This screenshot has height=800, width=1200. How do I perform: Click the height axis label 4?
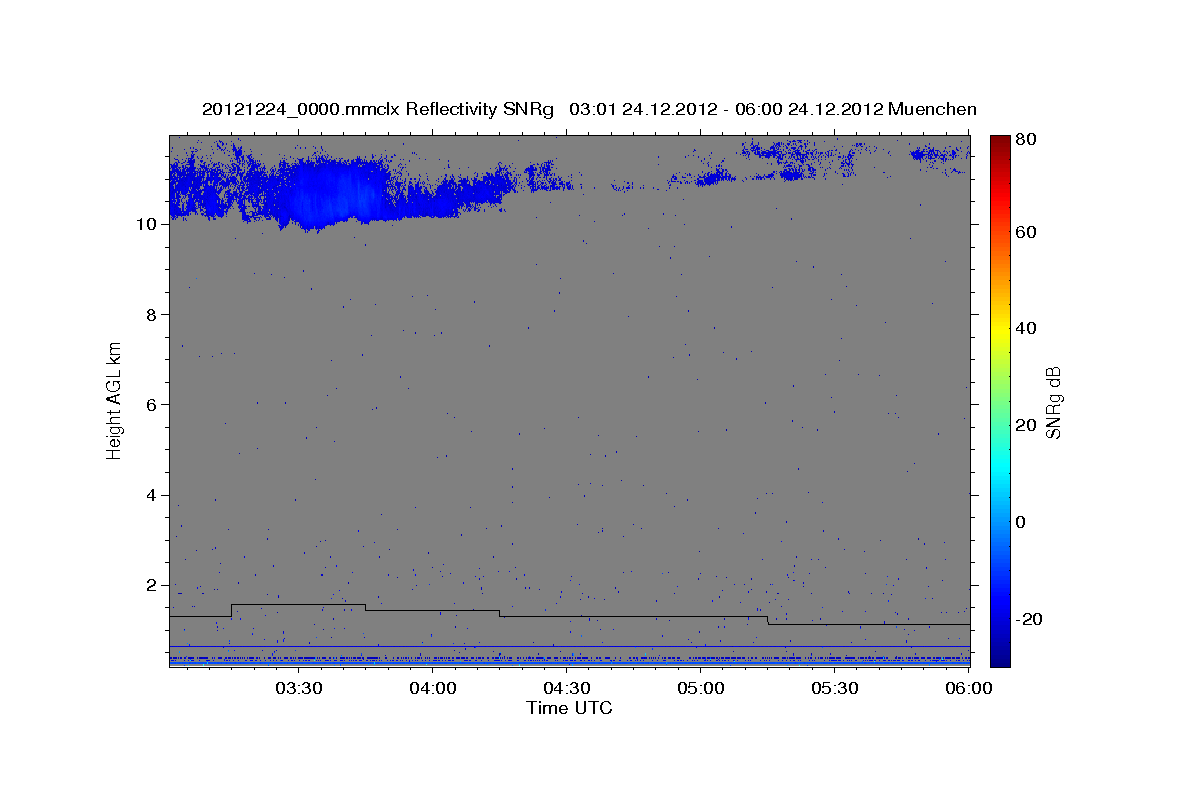click(x=152, y=495)
